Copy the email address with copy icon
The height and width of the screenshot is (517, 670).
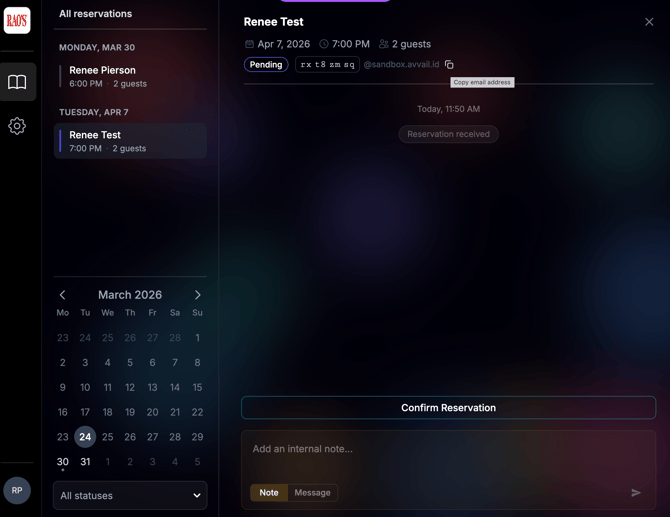coord(449,65)
